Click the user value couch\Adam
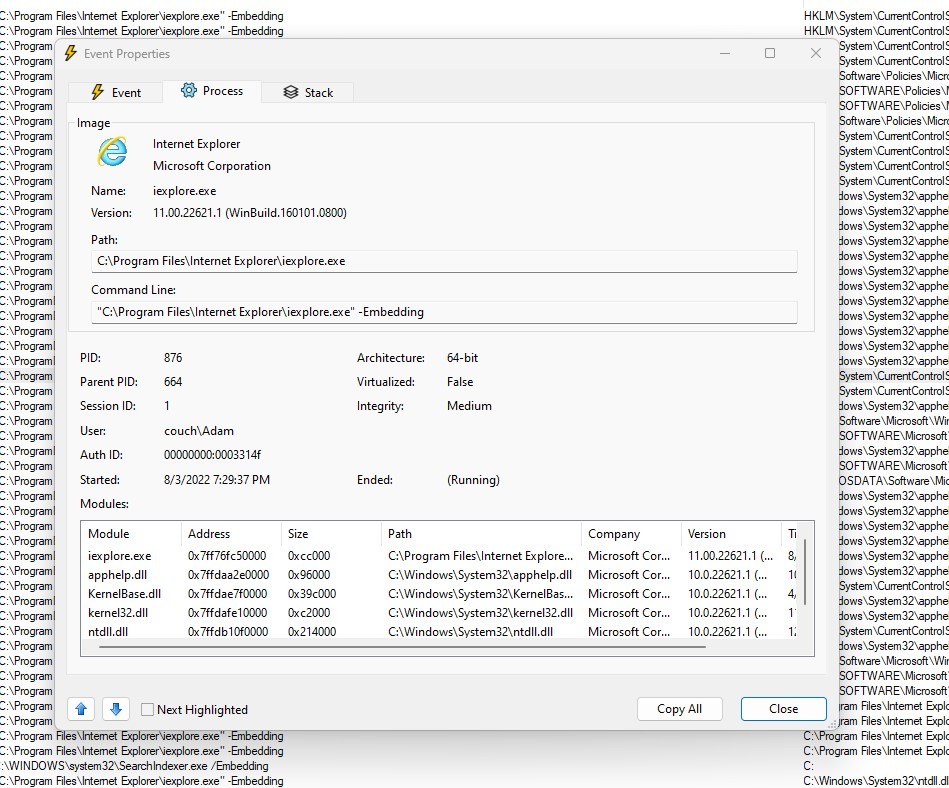 pyautogui.click(x=199, y=431)
